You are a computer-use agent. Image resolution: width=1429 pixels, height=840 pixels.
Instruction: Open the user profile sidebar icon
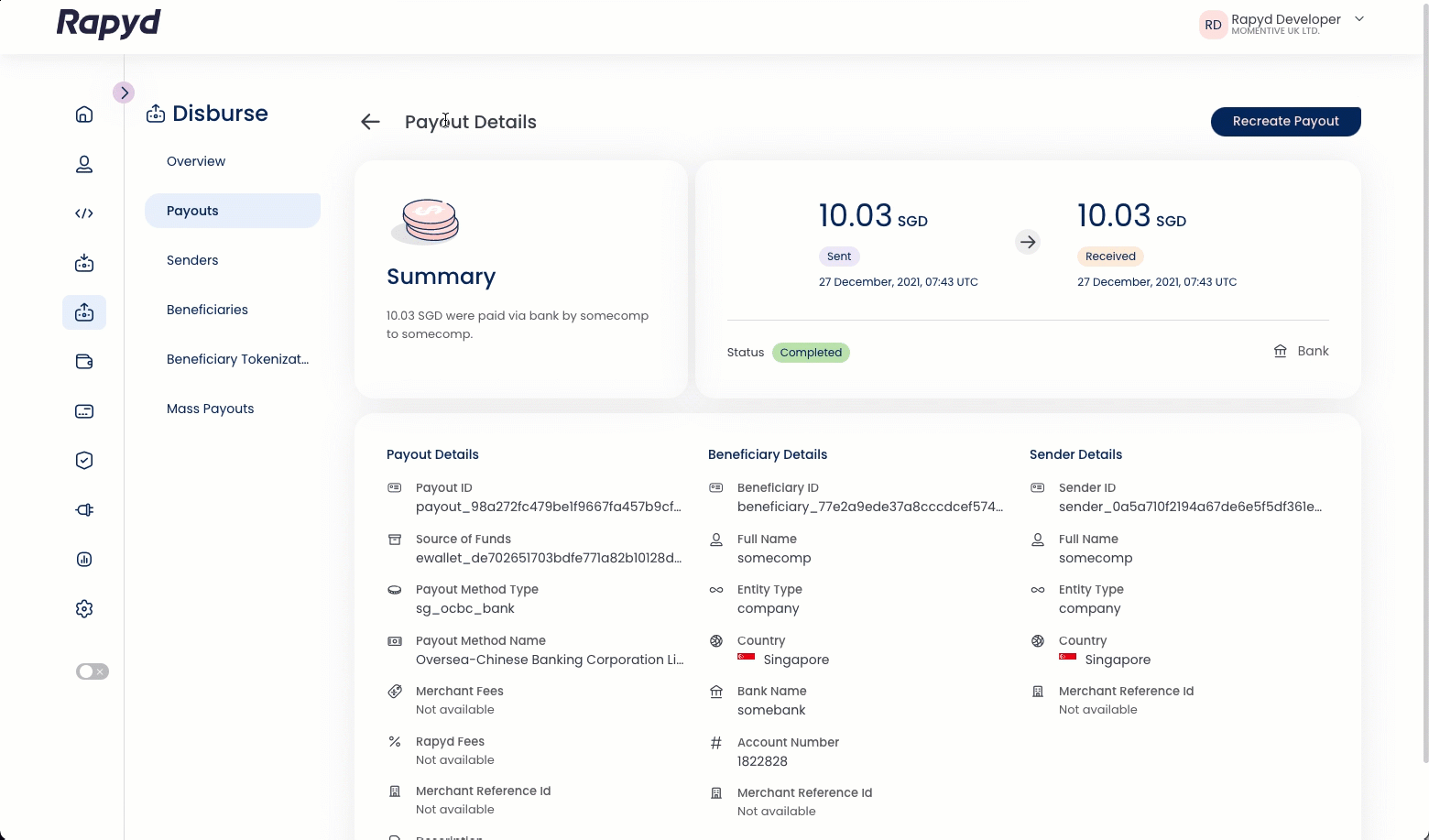coord(84,164)
